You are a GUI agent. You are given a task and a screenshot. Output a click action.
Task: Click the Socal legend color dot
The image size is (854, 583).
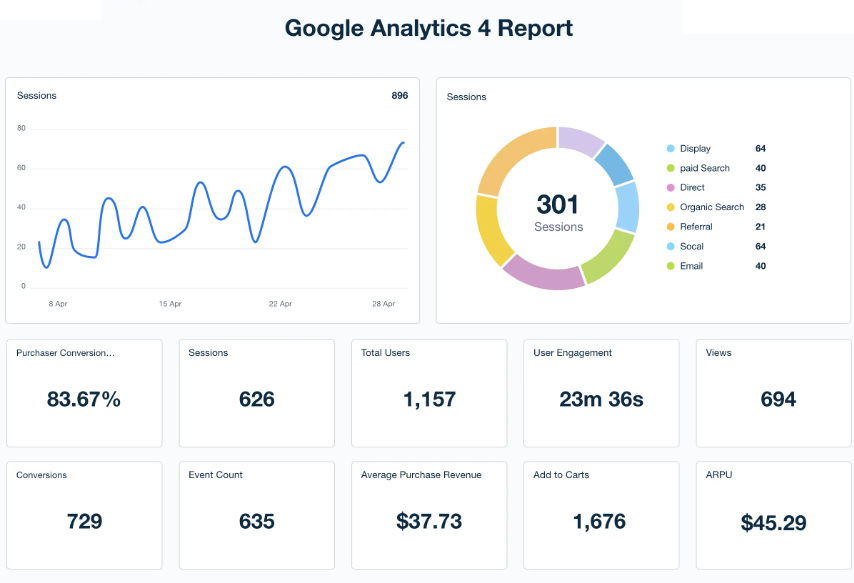tap(670, 247)
